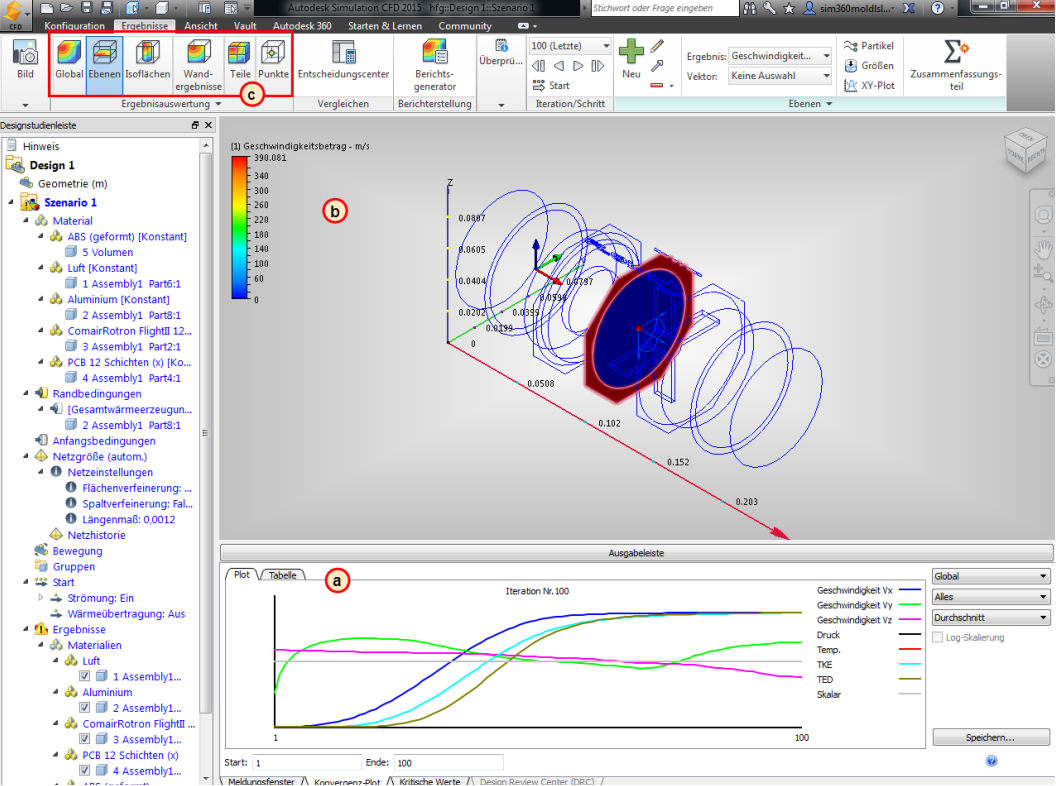
Task: Open the Starten & Lernen tab
Action: pos(385,26)
